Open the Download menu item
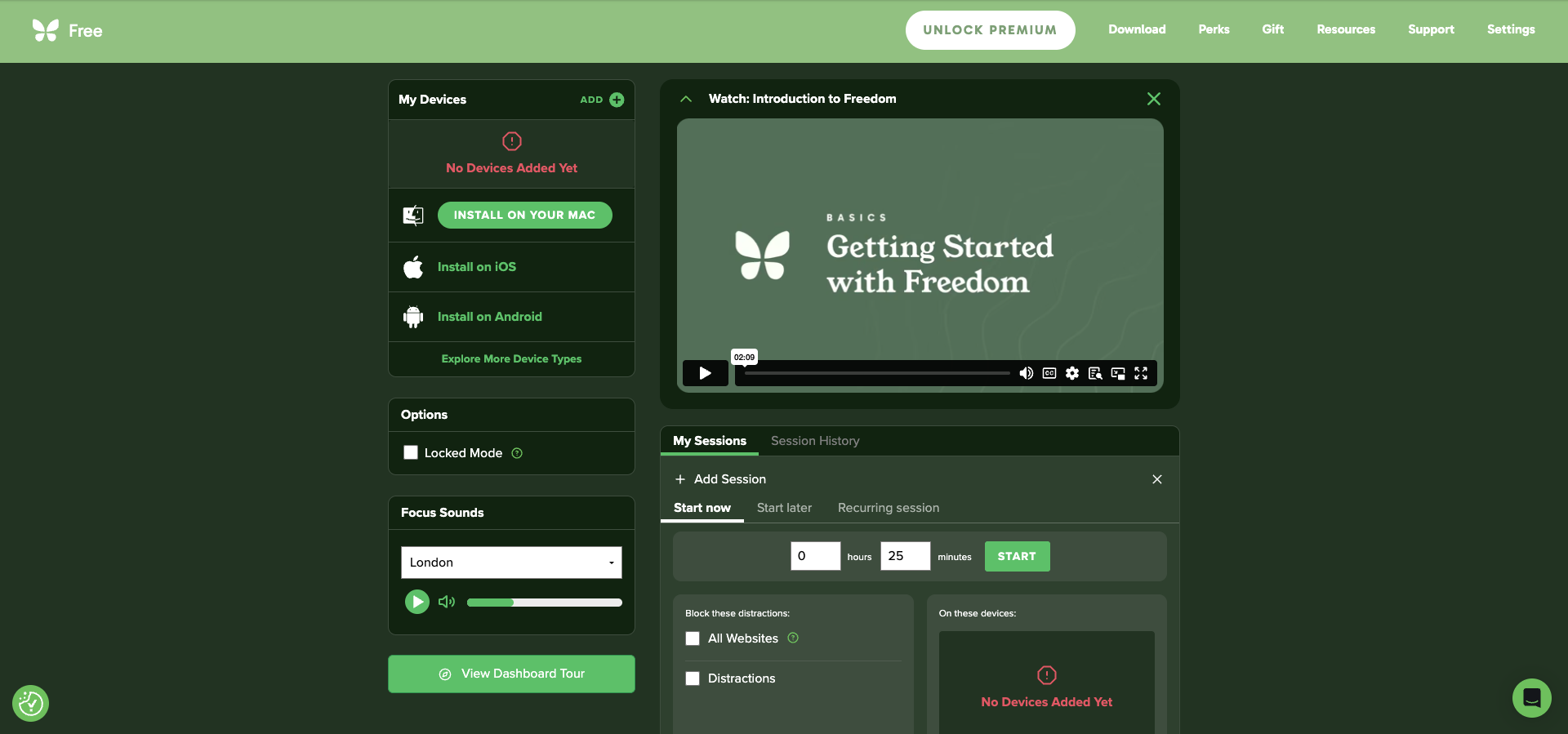1568x734 pixels. (x=1137, y=29)
